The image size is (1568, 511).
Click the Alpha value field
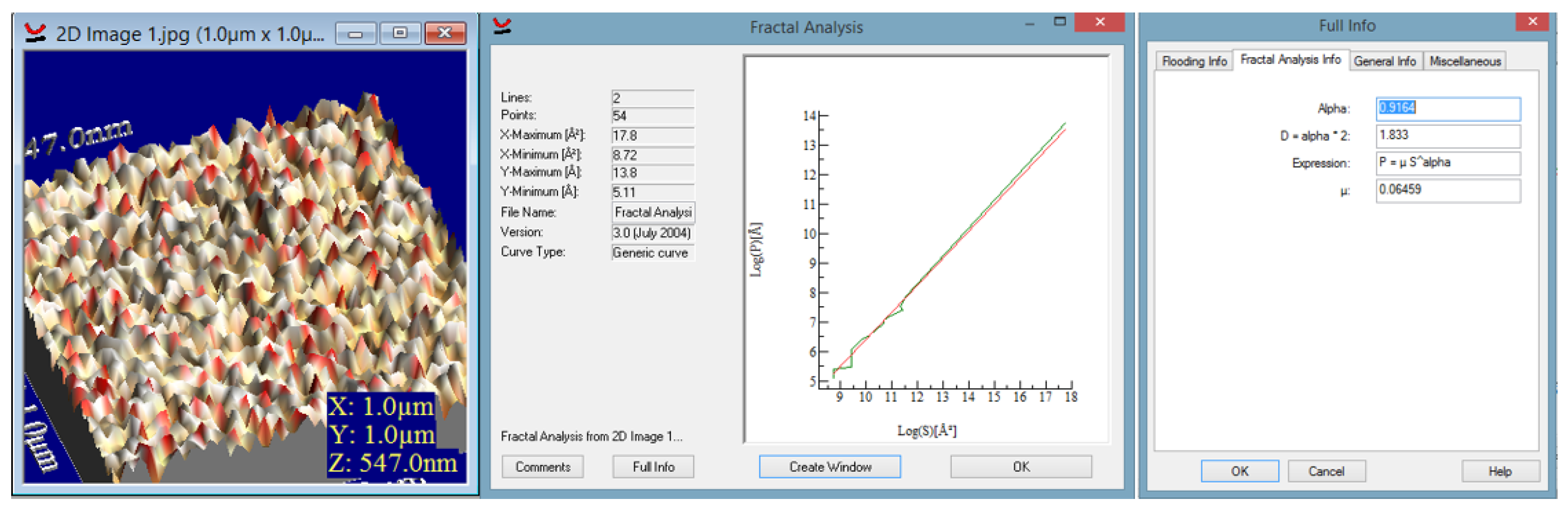click(x=1447, y=109)
